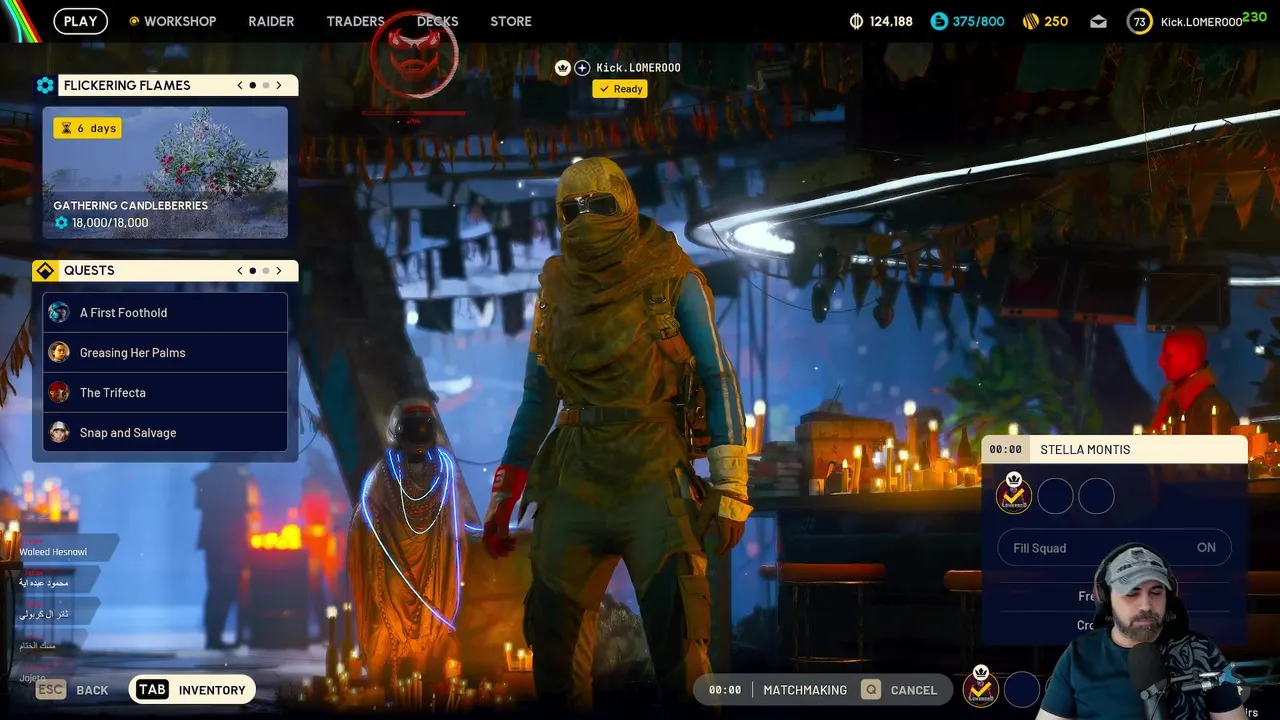Viewport: 1280px width, 720px height.
Task: Click the plus icon beside Kick.LOMEROOO
Action: point(582,67)
